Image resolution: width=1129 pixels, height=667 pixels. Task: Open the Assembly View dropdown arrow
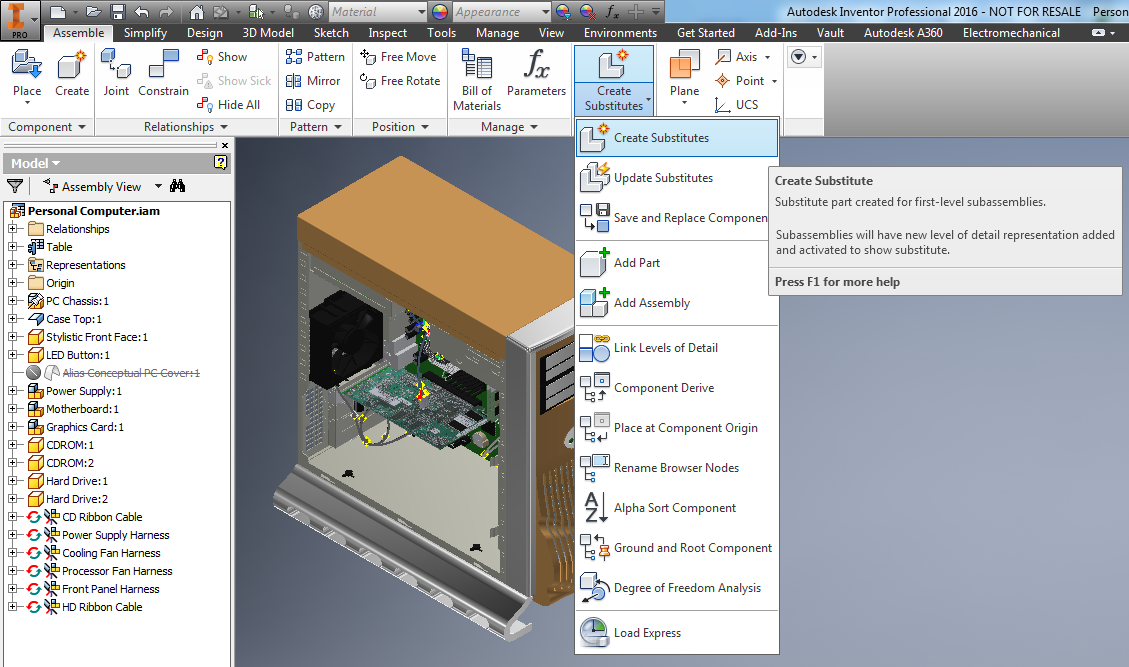pos(158,187)
